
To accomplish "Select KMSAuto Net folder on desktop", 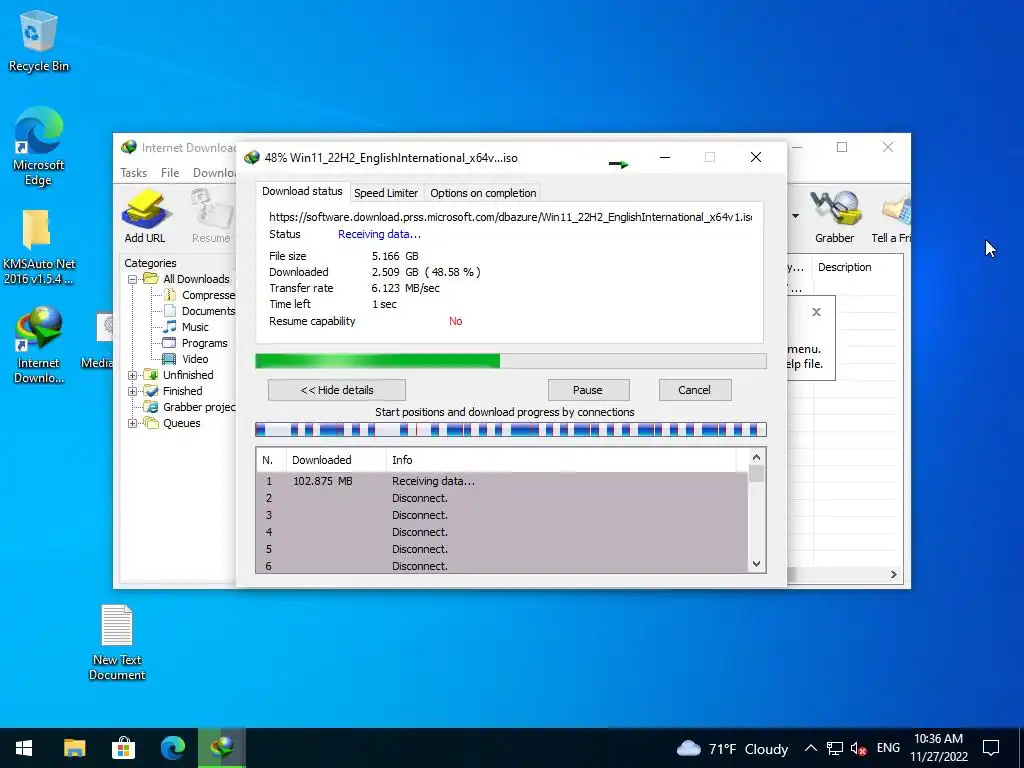I will click(39, 248).
